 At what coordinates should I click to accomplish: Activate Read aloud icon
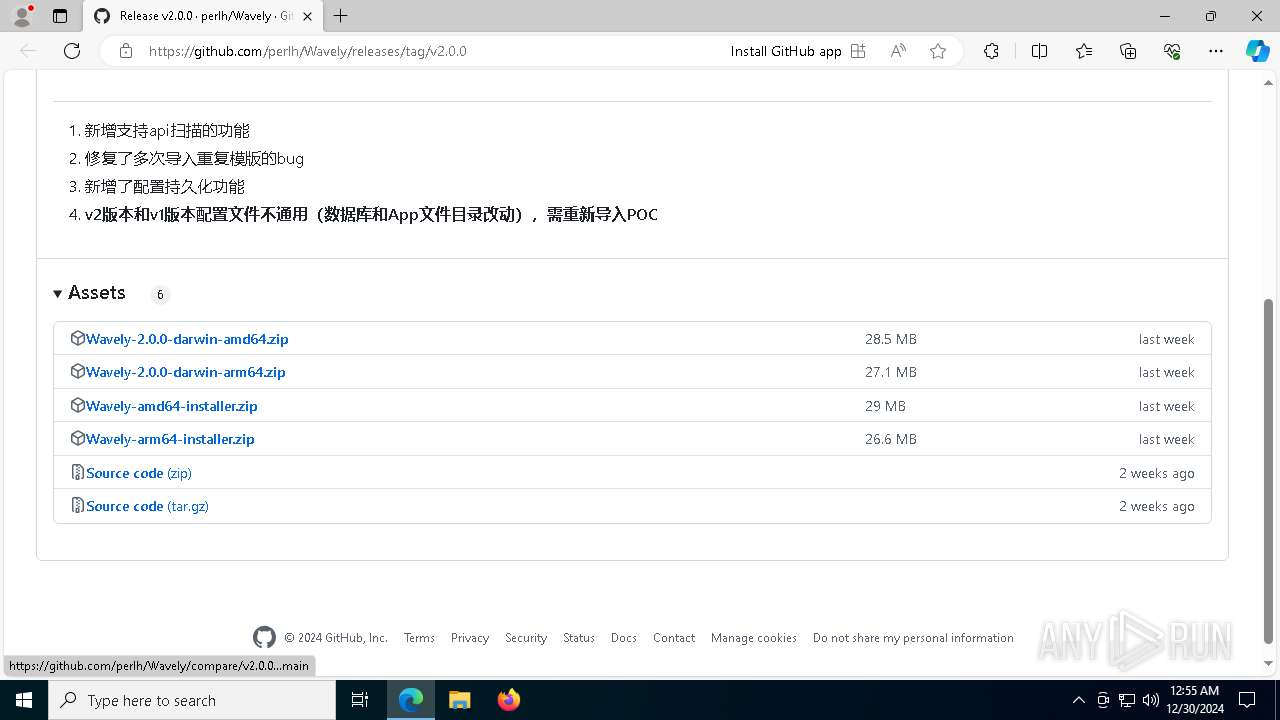coord(898,51)
